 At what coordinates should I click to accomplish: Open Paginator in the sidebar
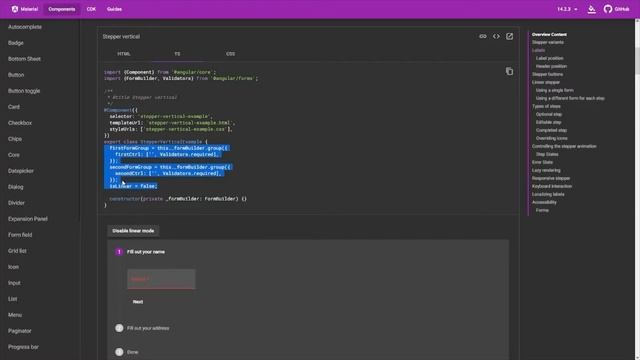click(x=20, y=331)
